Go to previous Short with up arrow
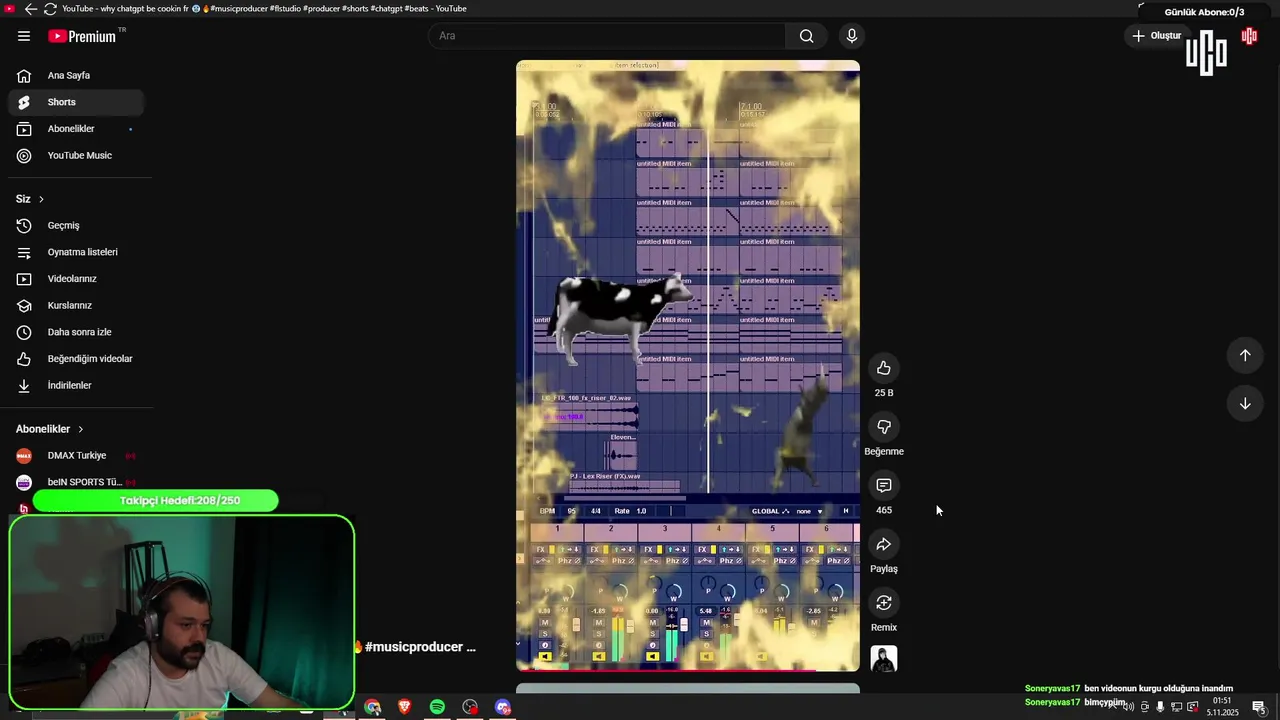 (1245, 355)
